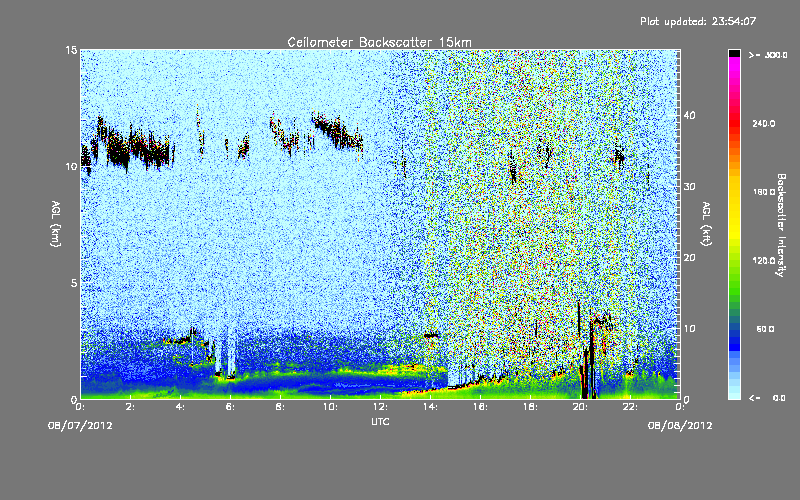Image resolution: width=800 pixels, height=500 pixels.
Task: Click the '>= 300.0' colorbar label
Action: (768, 55)
